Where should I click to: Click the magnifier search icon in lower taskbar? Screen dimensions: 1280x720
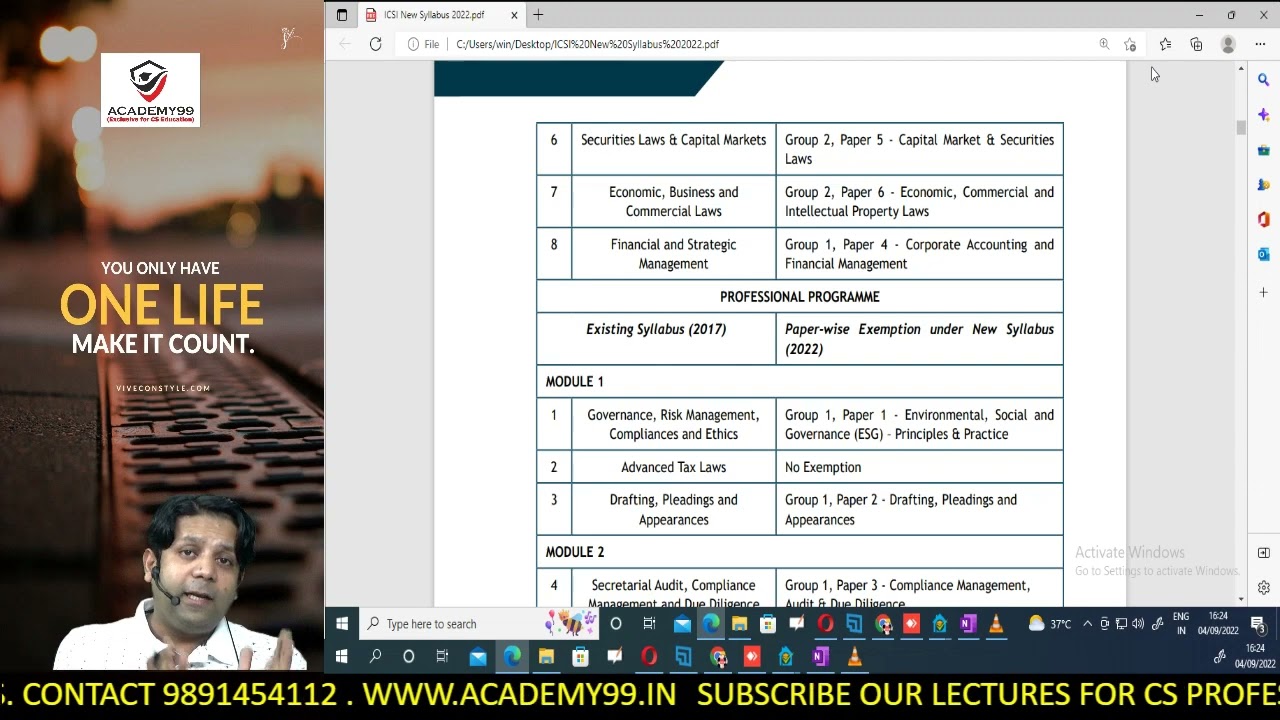pyautogui.click(x=375, y=657)
